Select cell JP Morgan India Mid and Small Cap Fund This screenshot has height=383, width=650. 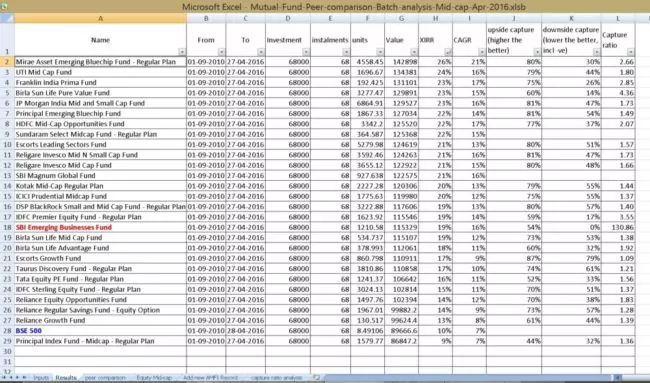tap(101, 103)
